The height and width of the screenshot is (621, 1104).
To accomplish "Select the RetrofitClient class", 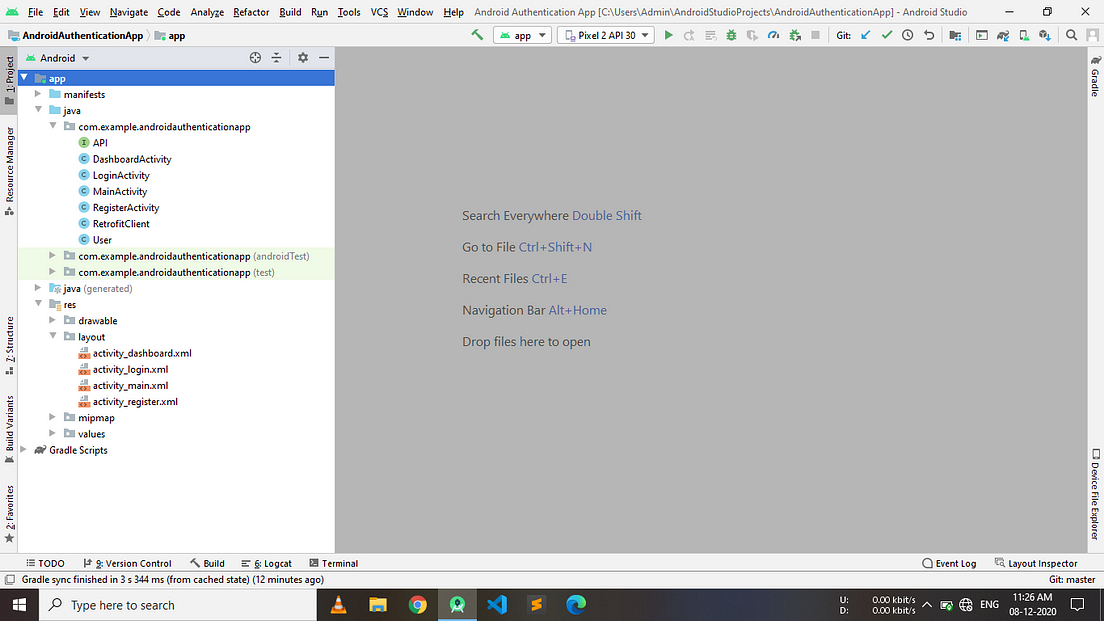I will point(121,224).
